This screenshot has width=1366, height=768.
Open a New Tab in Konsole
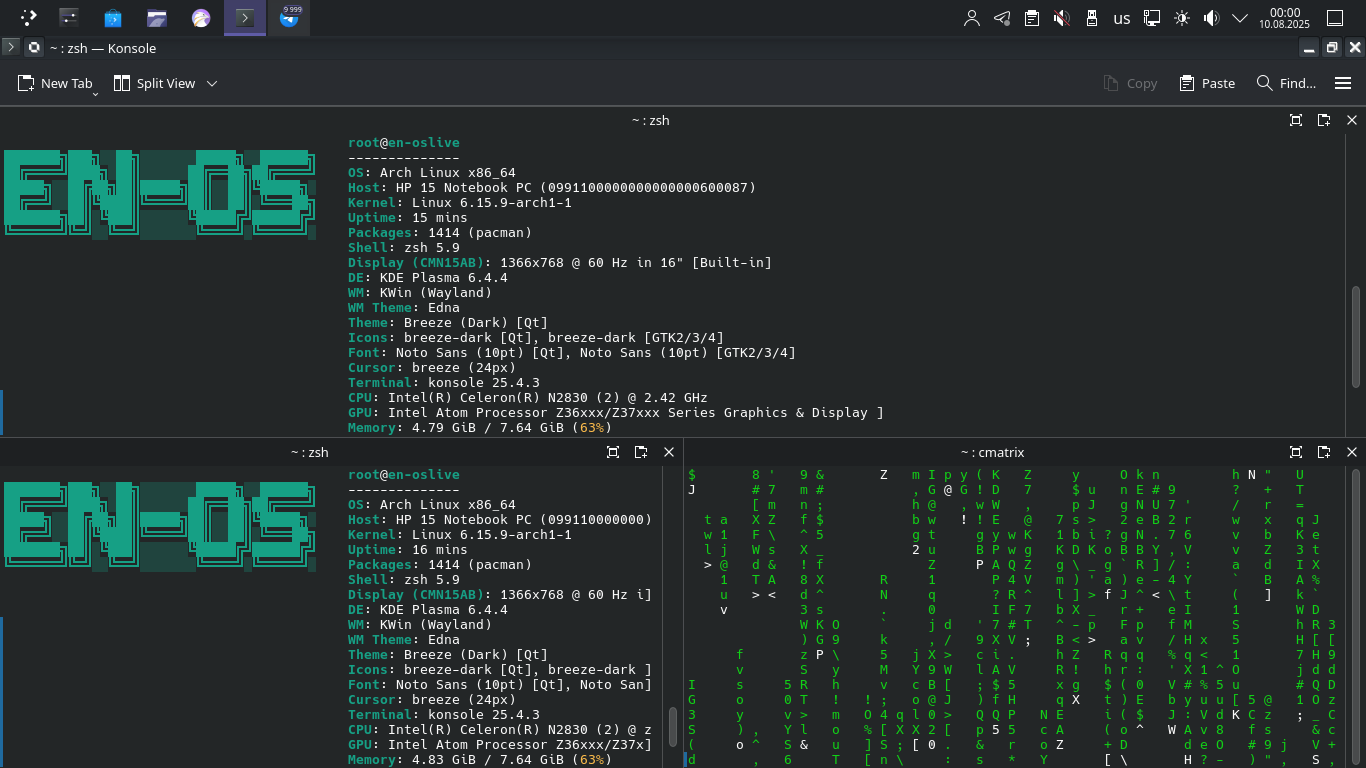[x=55, y=84]
